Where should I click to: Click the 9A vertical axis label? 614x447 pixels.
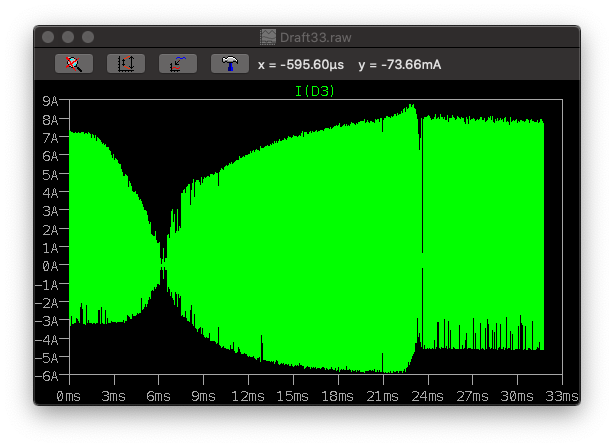tap(50, 101)
